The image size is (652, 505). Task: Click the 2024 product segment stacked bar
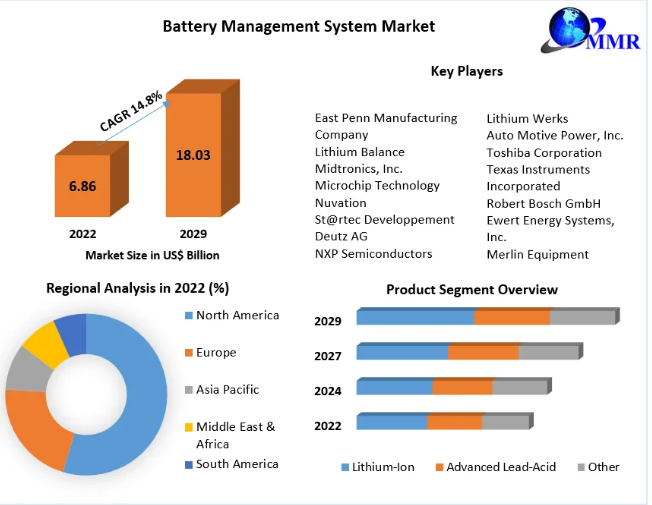451,388
